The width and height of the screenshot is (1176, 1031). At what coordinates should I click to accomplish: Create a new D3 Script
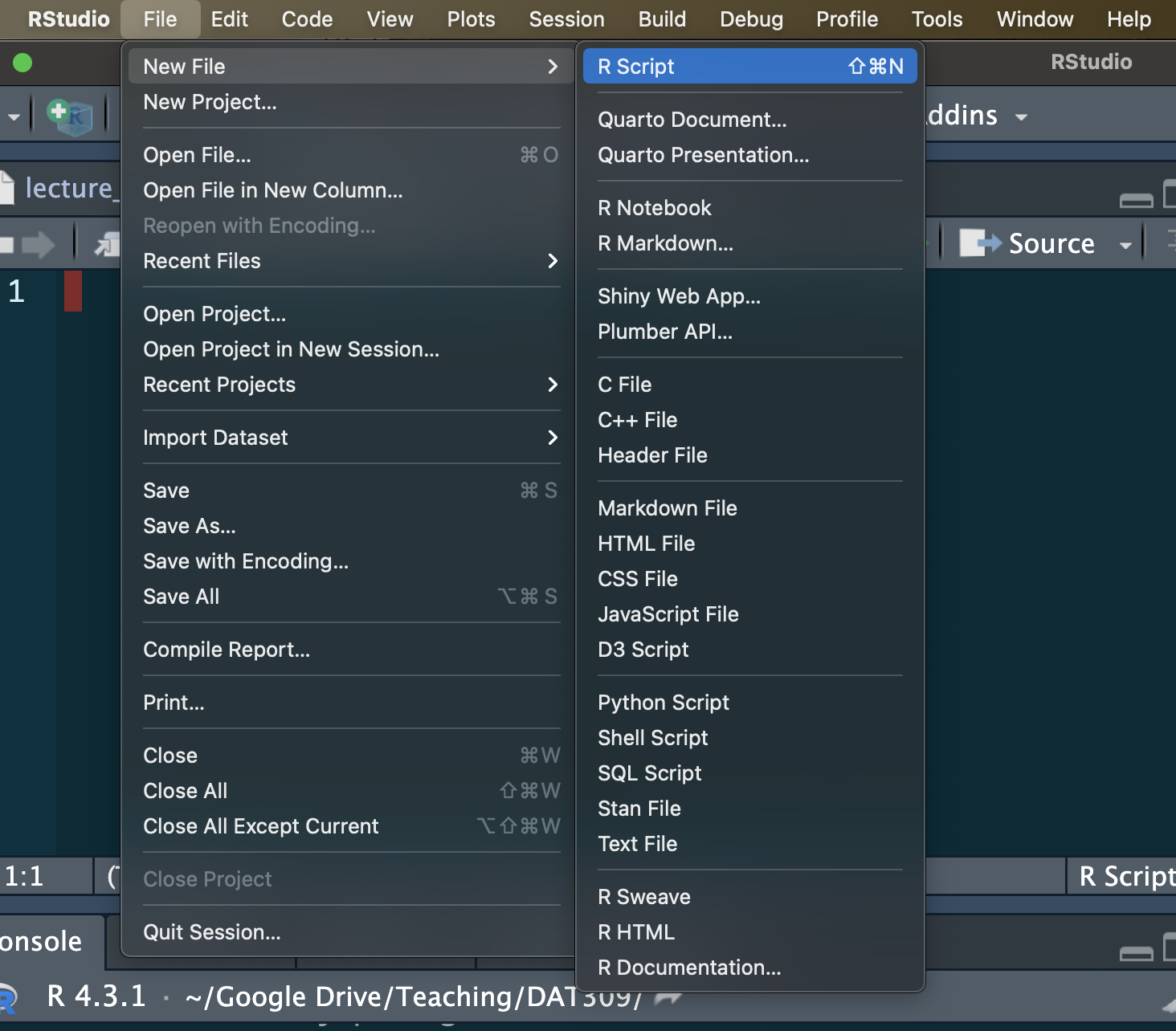(x=750, y=649)
